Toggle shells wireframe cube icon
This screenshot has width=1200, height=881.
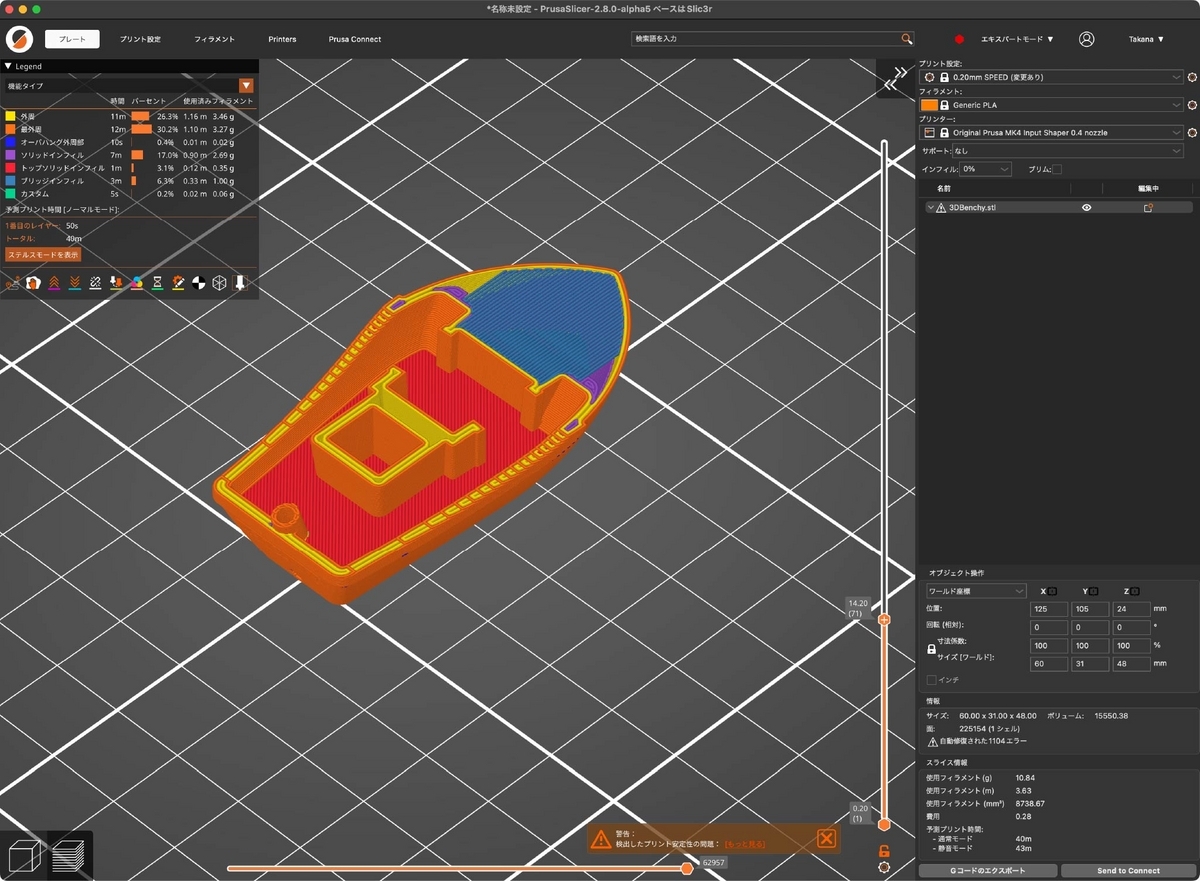[x=219, y=283]
